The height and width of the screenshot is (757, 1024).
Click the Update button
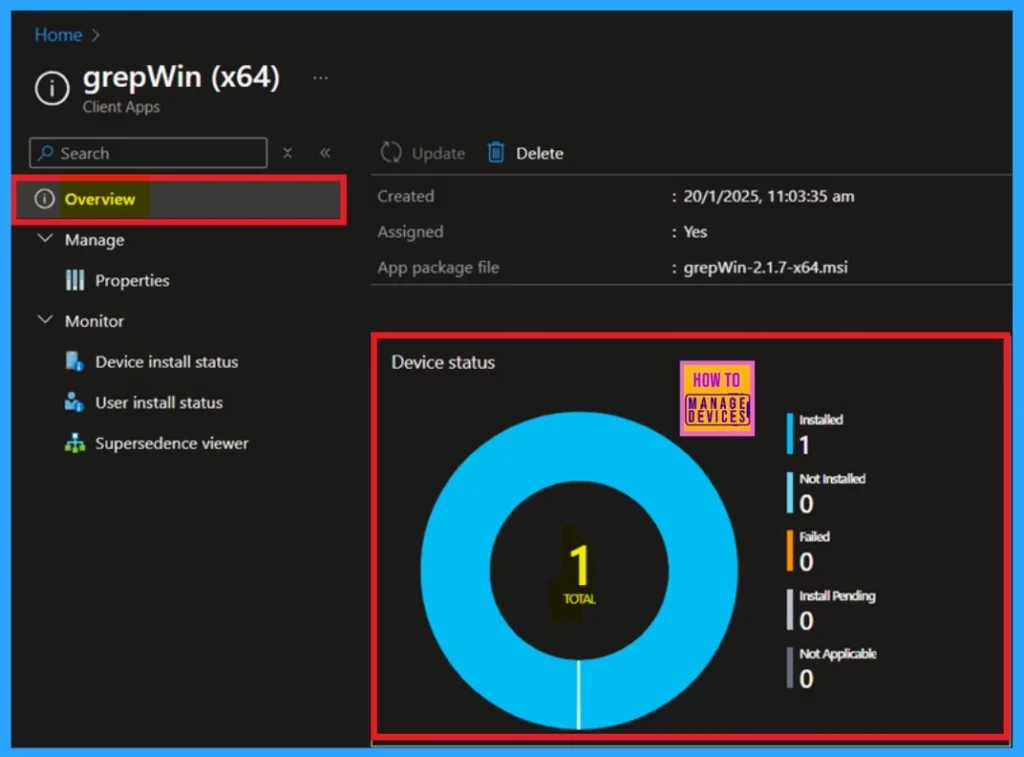click(x=423, y=153)
